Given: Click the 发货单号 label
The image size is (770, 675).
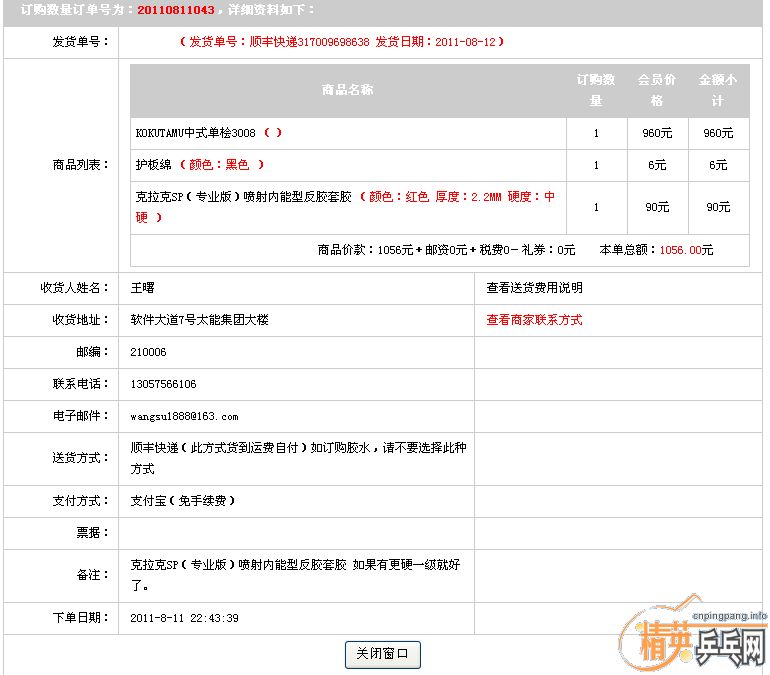Looking at the screenshot, I should (81, 42).
